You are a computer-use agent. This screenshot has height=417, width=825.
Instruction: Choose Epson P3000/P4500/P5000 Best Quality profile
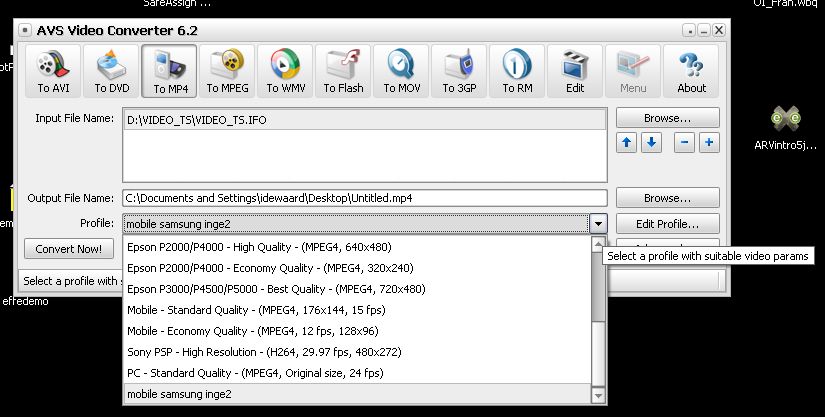(358, 289)
